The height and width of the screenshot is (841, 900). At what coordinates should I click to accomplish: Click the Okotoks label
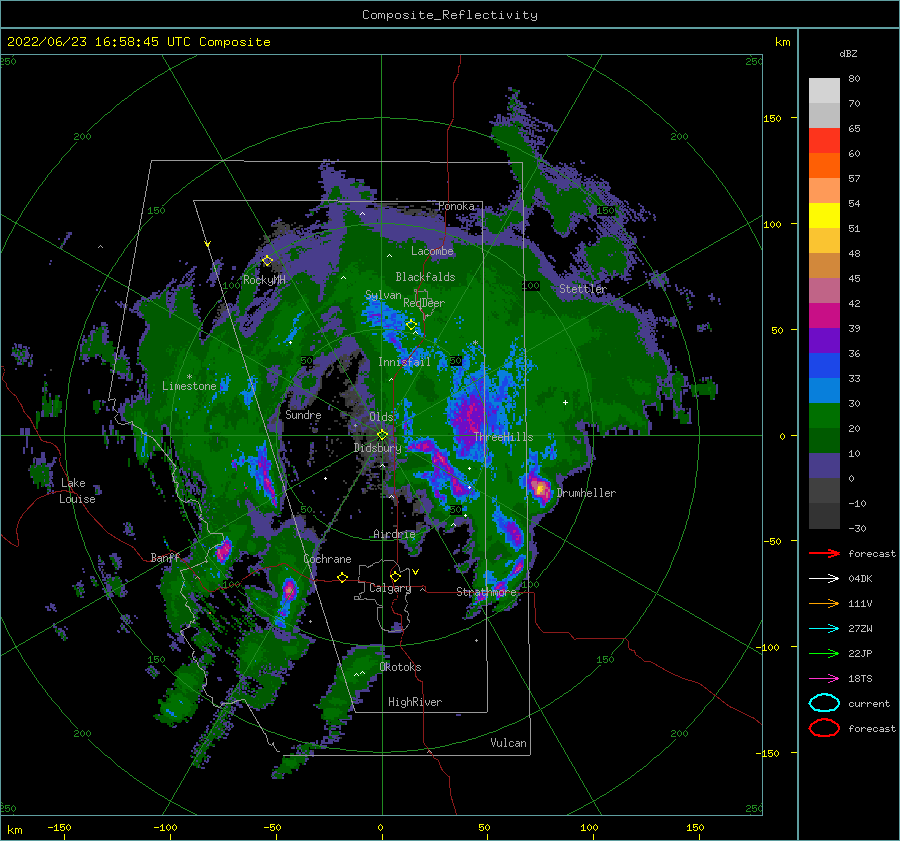[x=400, y=667]
